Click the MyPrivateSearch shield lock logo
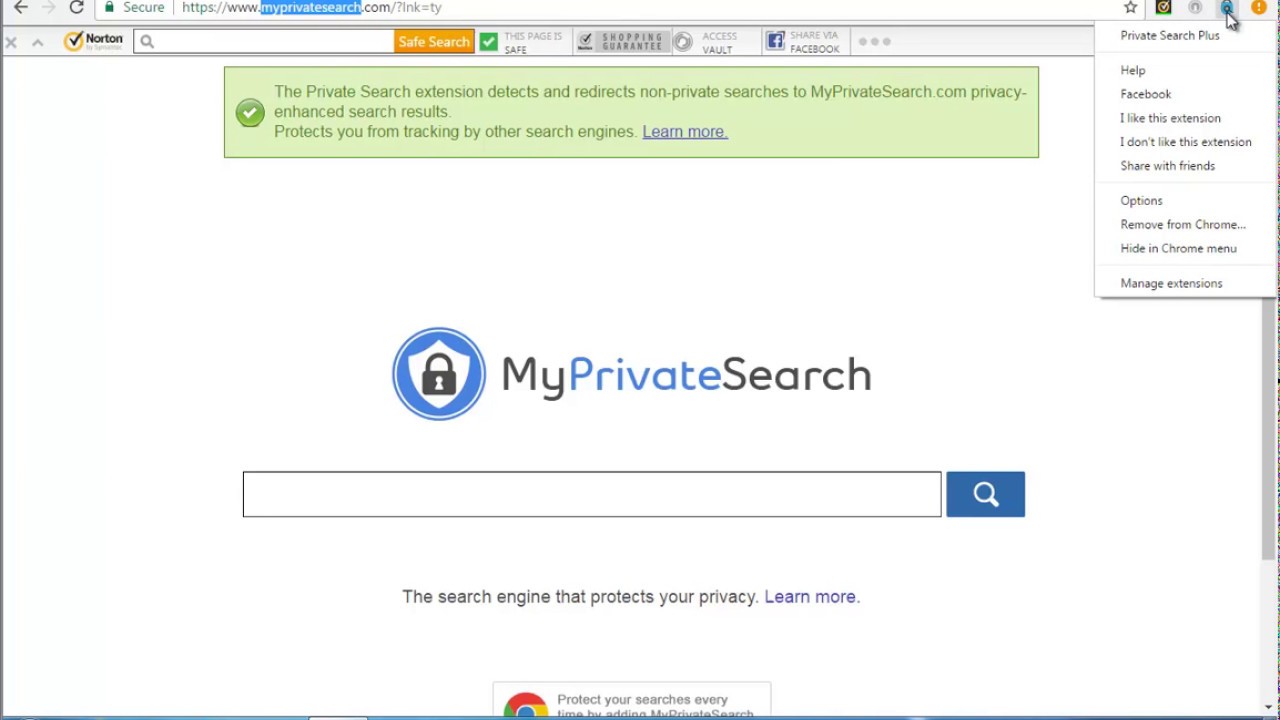 439,374
